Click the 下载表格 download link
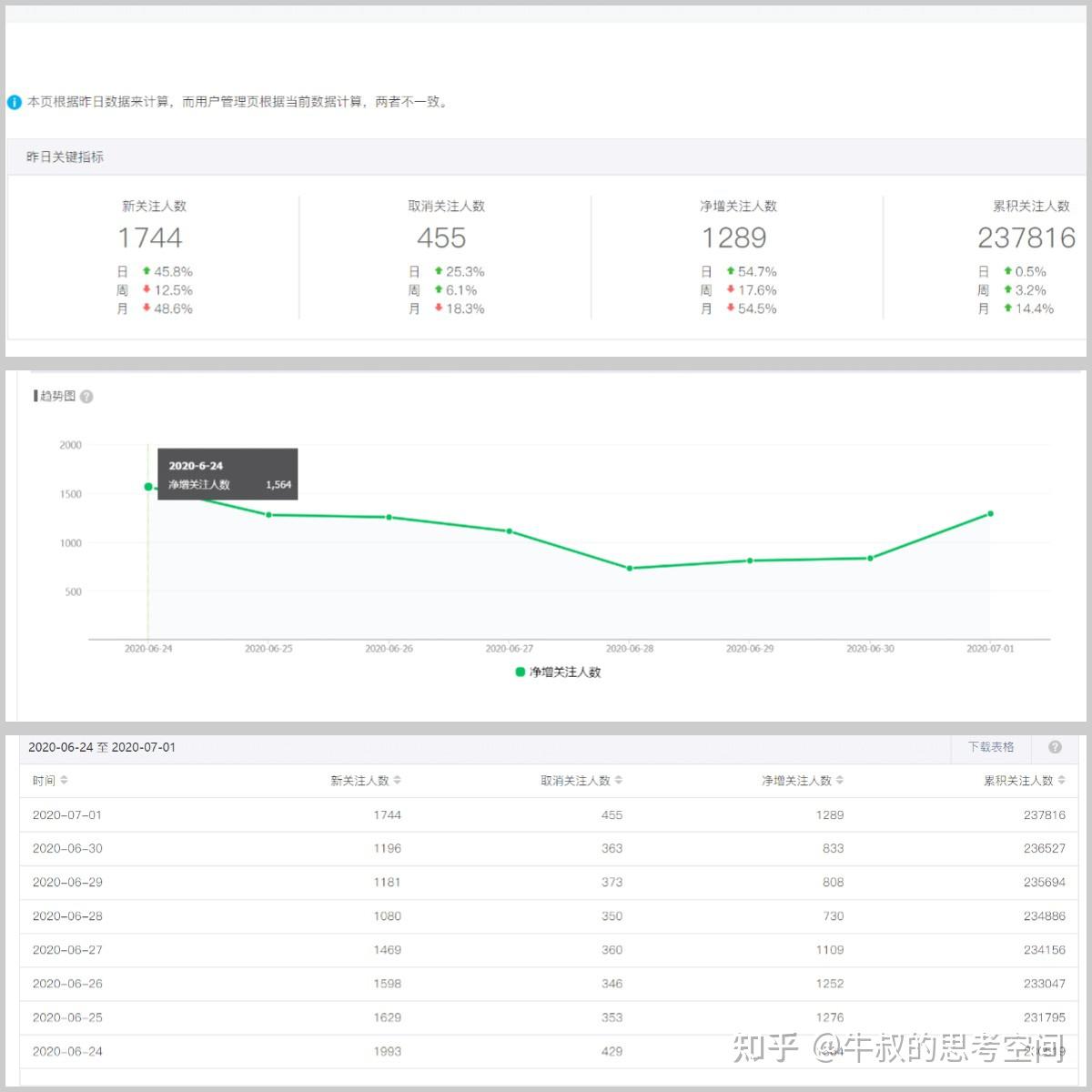The image size is (1092, 1092). [x=991, y=747]
